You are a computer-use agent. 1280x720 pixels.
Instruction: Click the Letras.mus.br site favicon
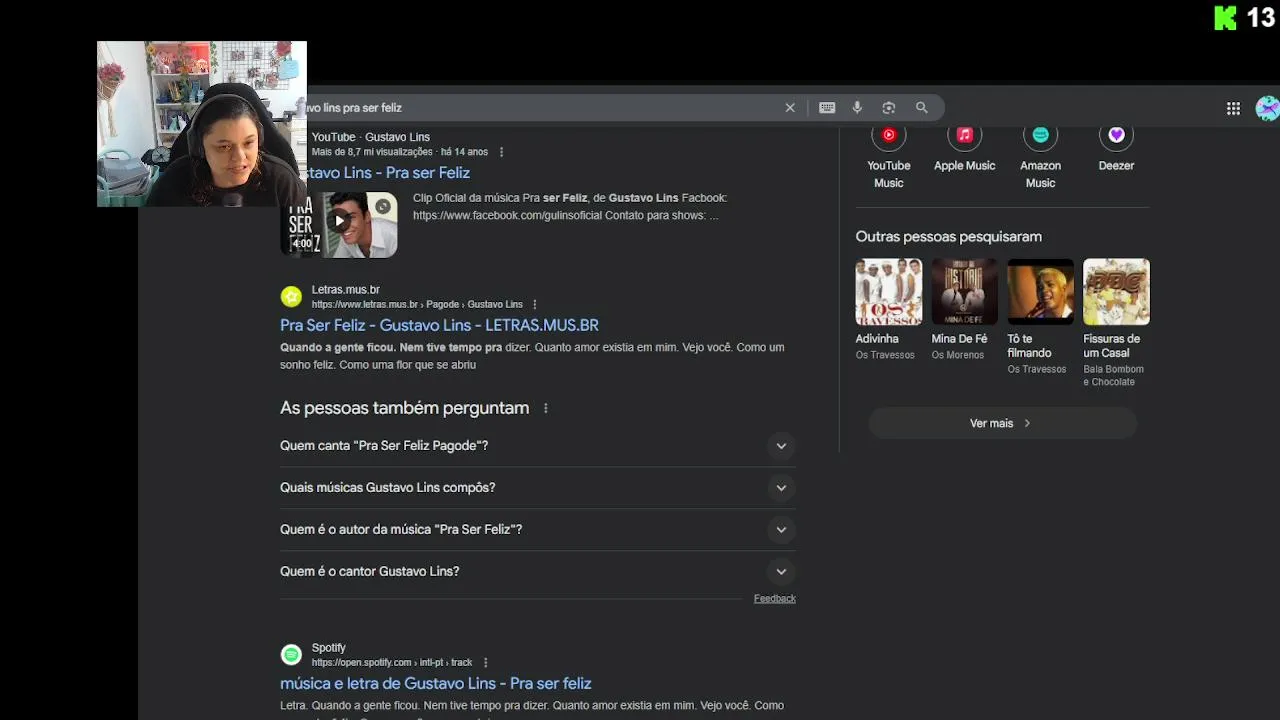pyautogui.click(x=291, y=296)
